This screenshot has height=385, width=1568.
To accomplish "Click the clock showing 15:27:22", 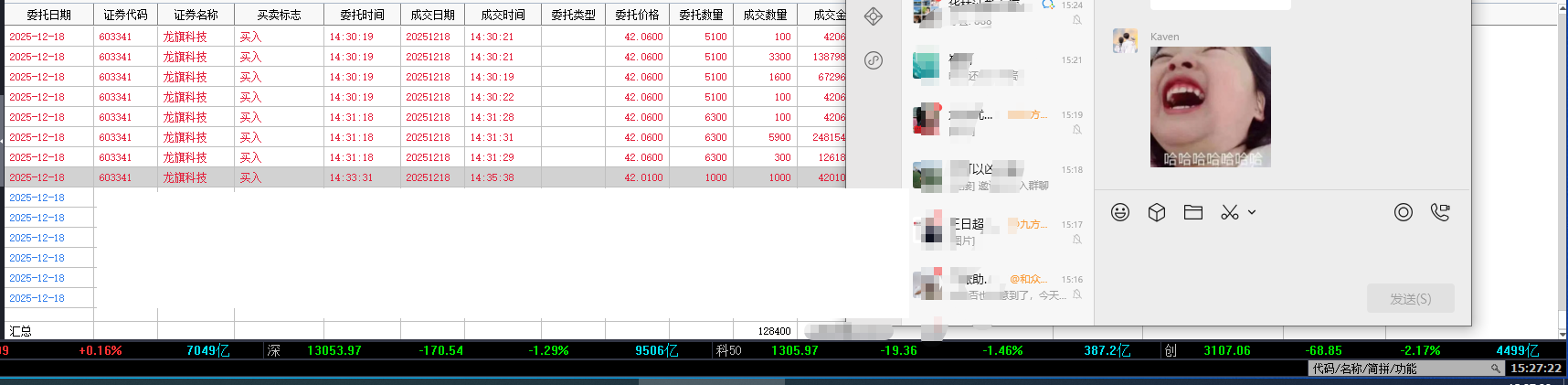I will click(x=1536, y=369).
